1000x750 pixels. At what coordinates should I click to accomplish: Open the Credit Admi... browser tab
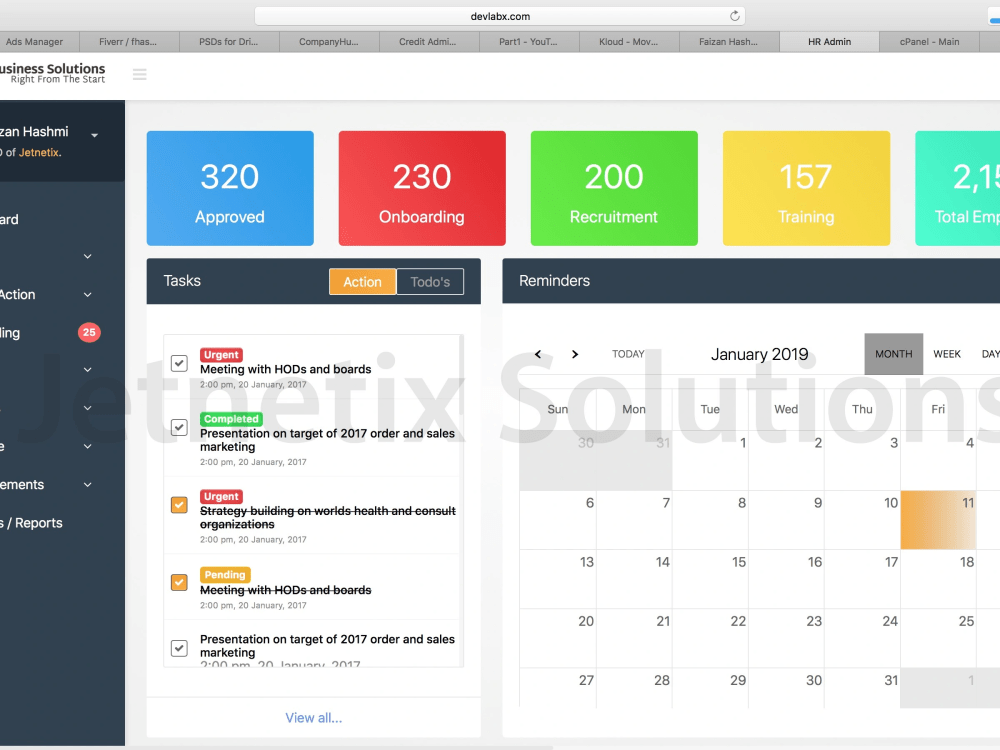[427, 41]
